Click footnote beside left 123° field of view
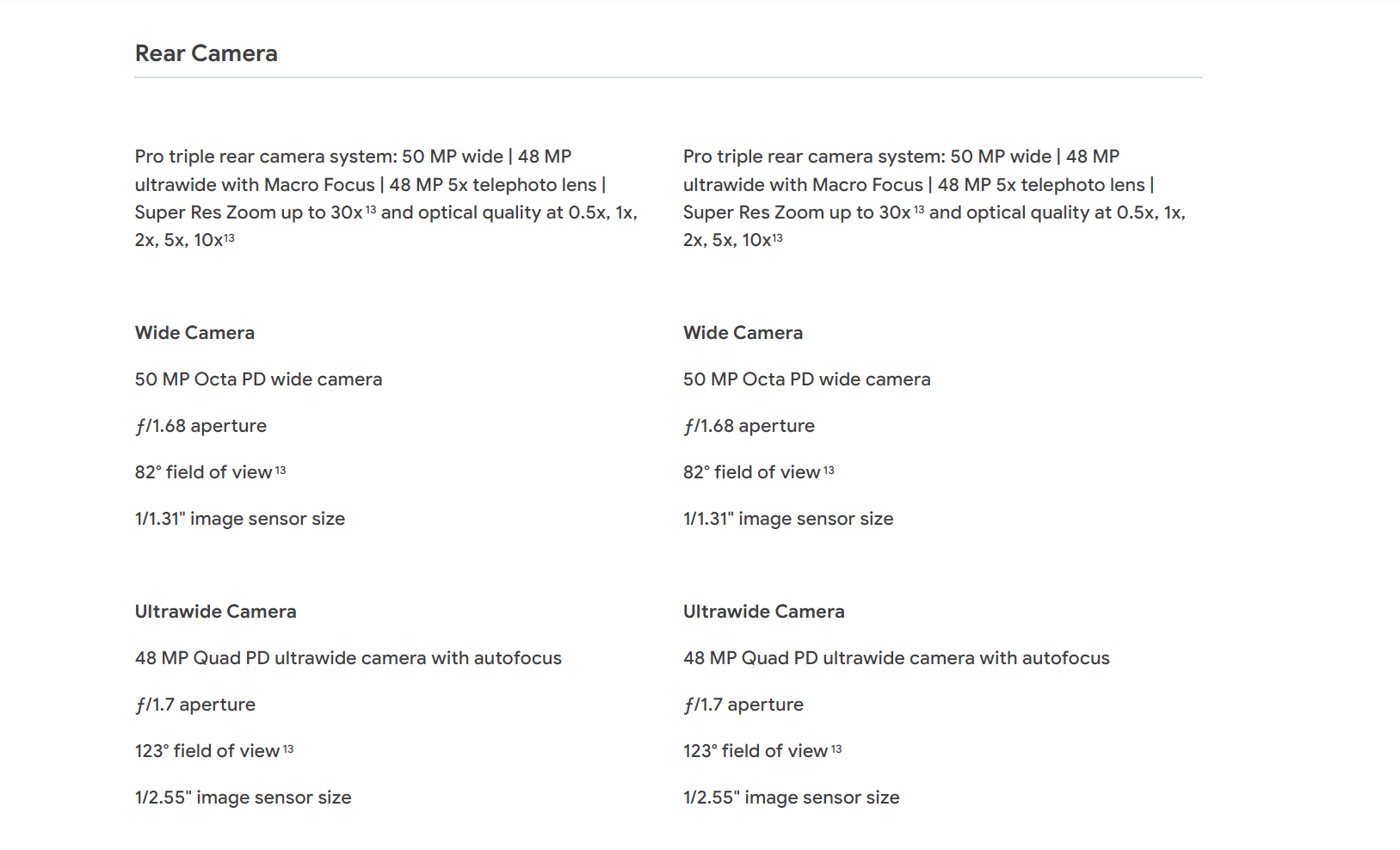 coord(288,748)
